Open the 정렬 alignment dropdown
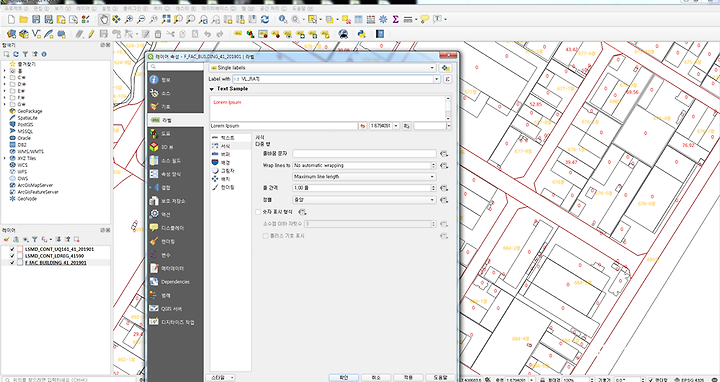The image size is (720, 382). (x=364, y=200)
